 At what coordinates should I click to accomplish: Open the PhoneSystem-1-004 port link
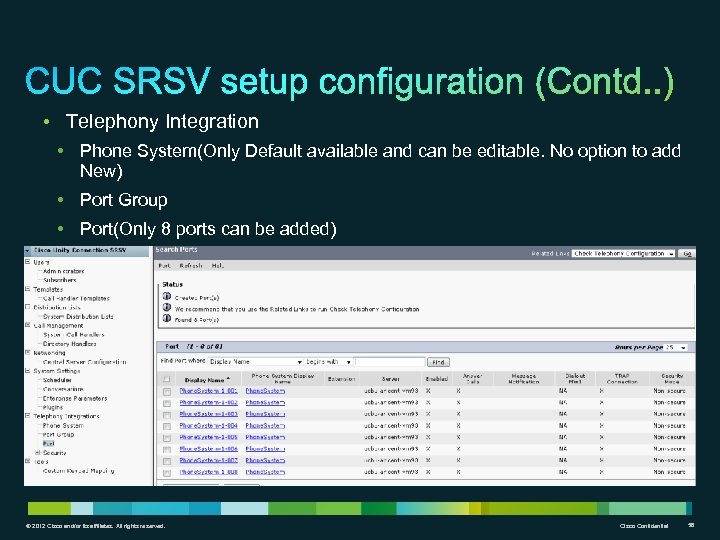tap(208, 426)
